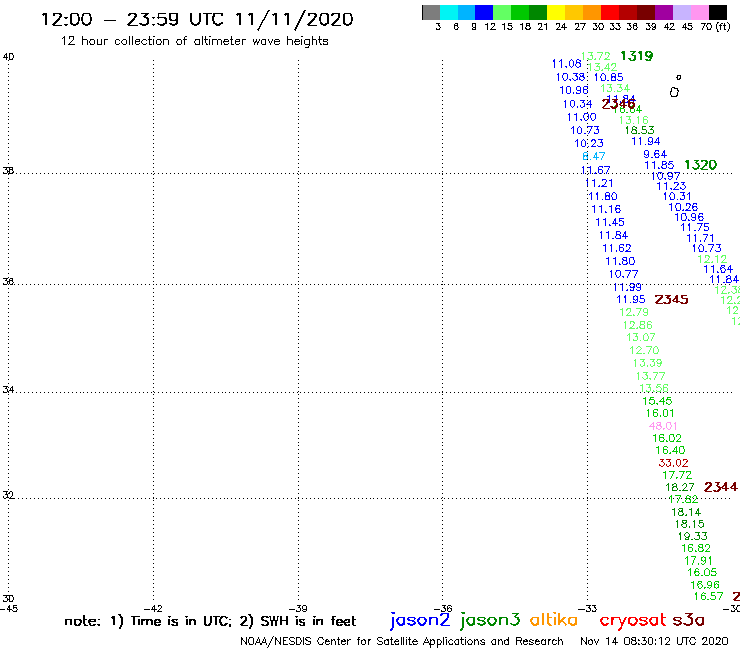Click the longitude -42 axis label

point(153,608)
